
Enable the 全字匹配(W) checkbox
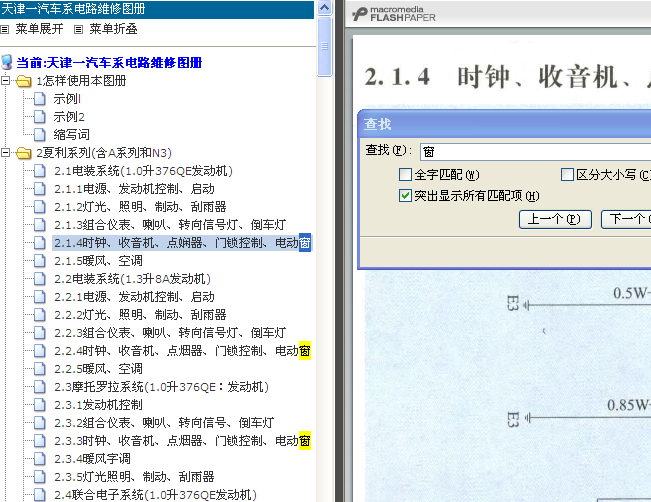click(405, 174)
